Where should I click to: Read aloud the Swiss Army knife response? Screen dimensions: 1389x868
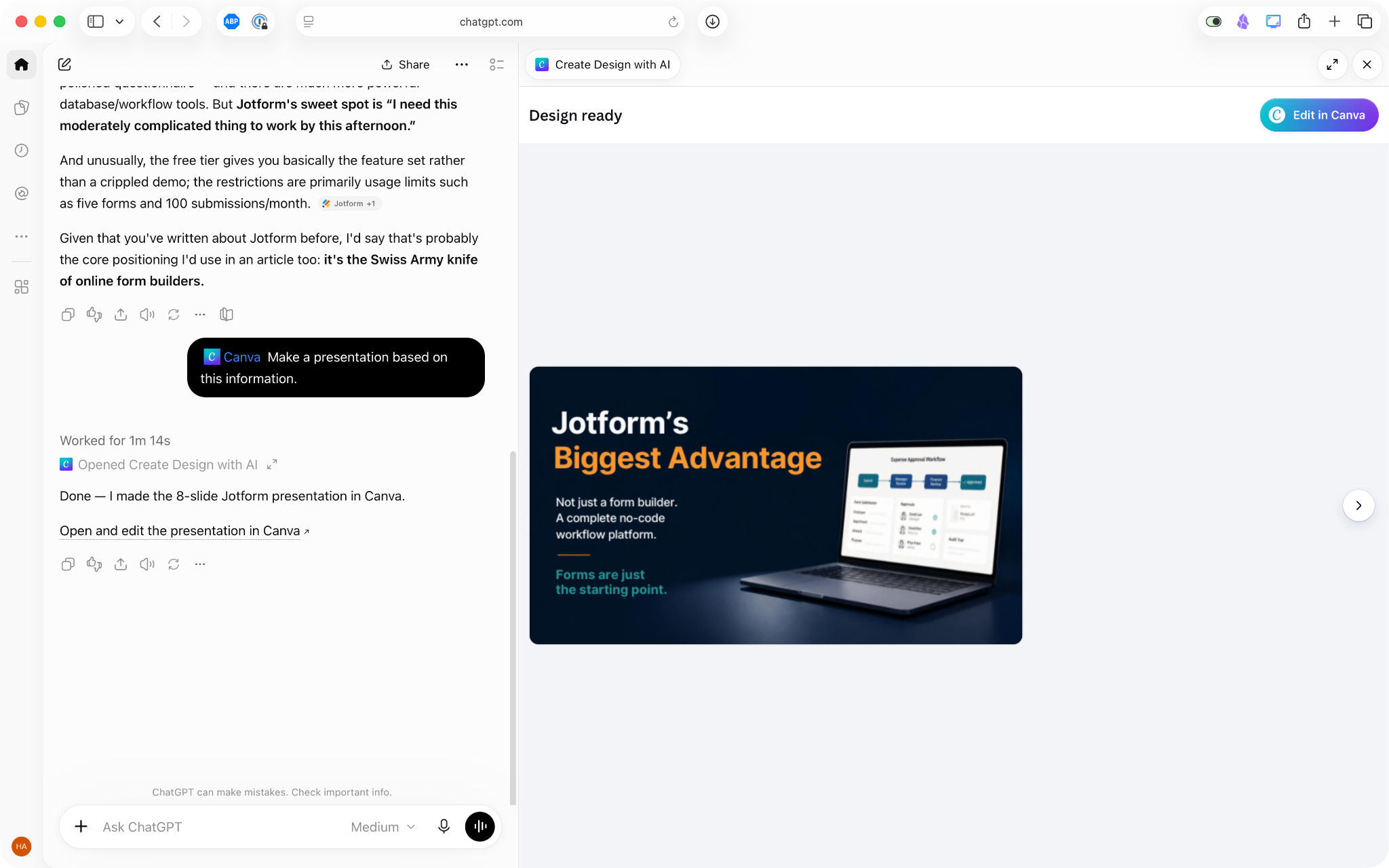click(147, 315)
